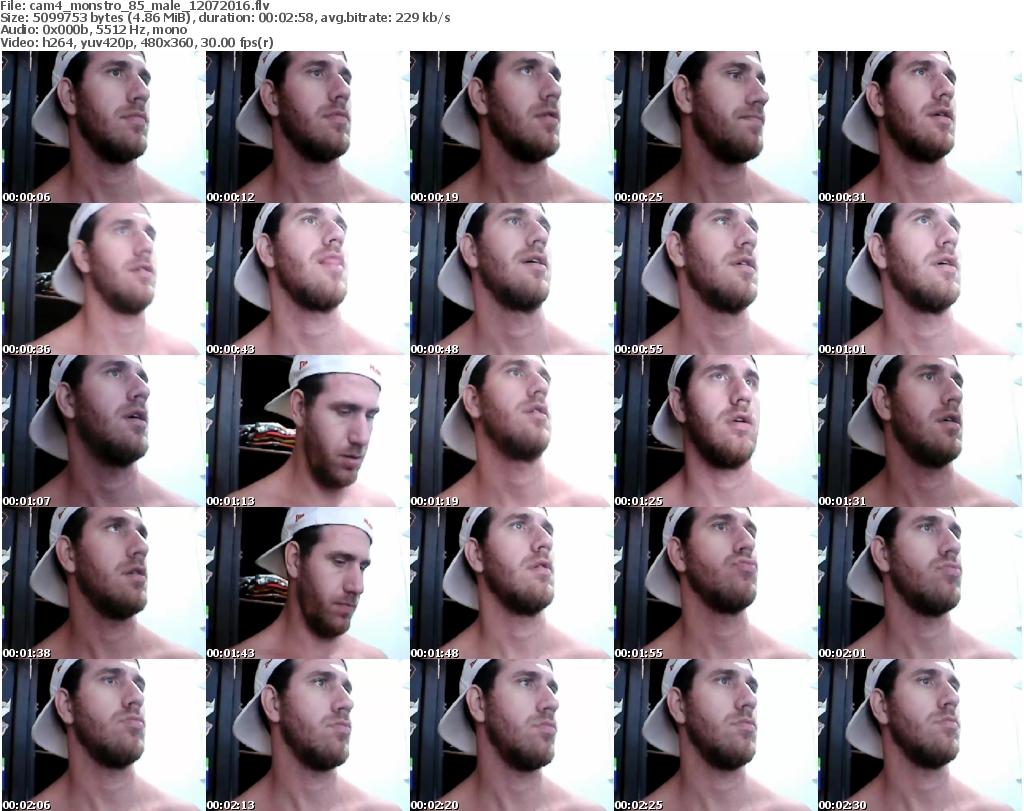Click the 'Audio: 0x000b, 5512 Hz, mono' line
This screenshot has height=811, width=1024.
pos(94,30)
